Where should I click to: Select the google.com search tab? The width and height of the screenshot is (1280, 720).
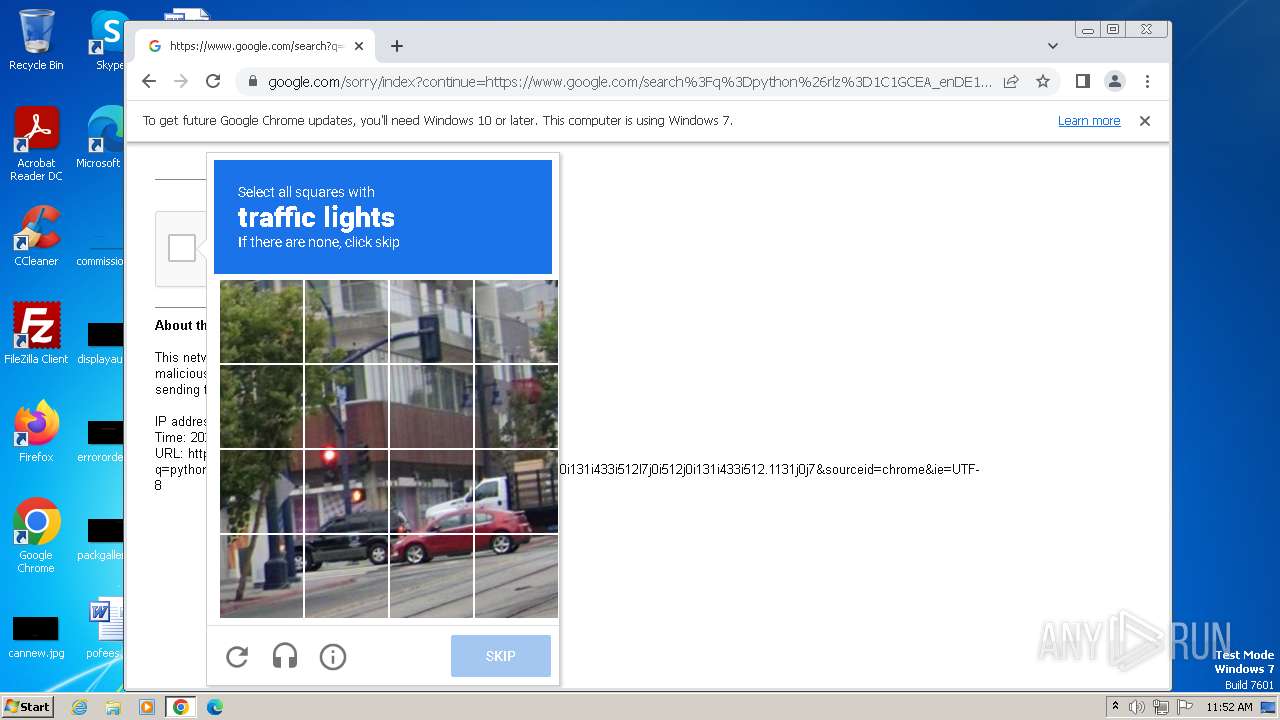pyautogui.click(x=255, y=46)
